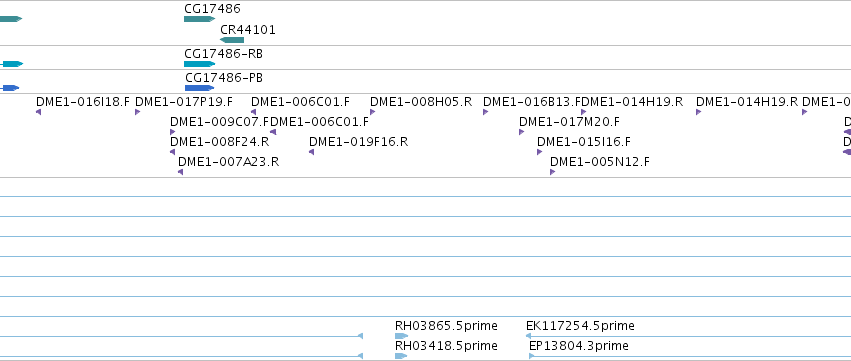Select the RH03418.5prime arrow feature

(401, 356)
